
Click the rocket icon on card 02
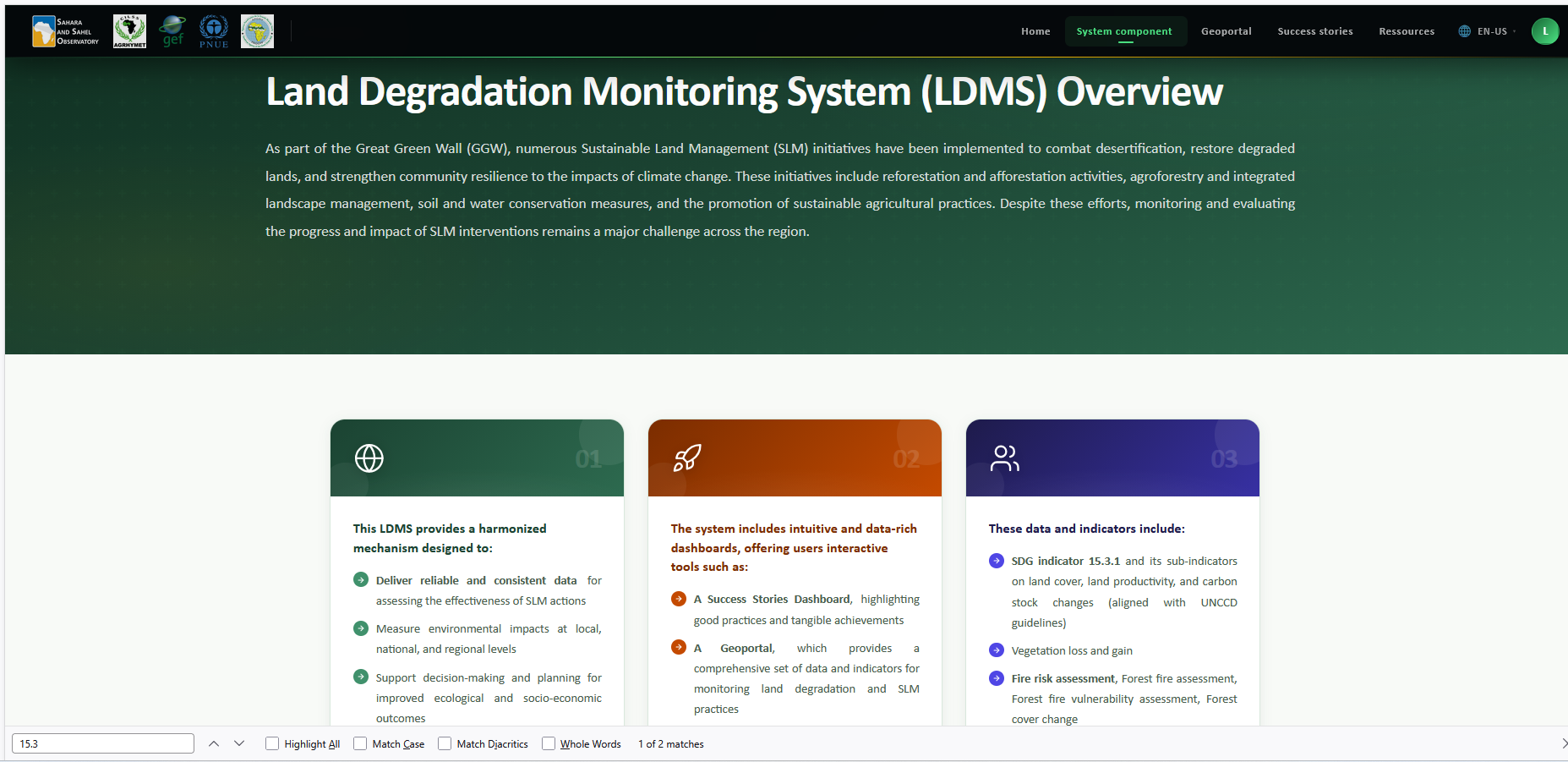(686, 458)
